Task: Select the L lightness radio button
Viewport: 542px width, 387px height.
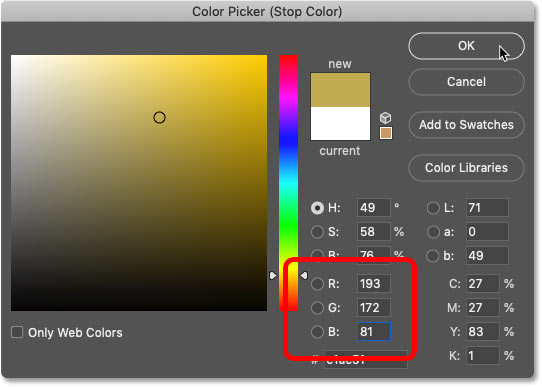Action: pyautogui.click(x=433, y=208)
